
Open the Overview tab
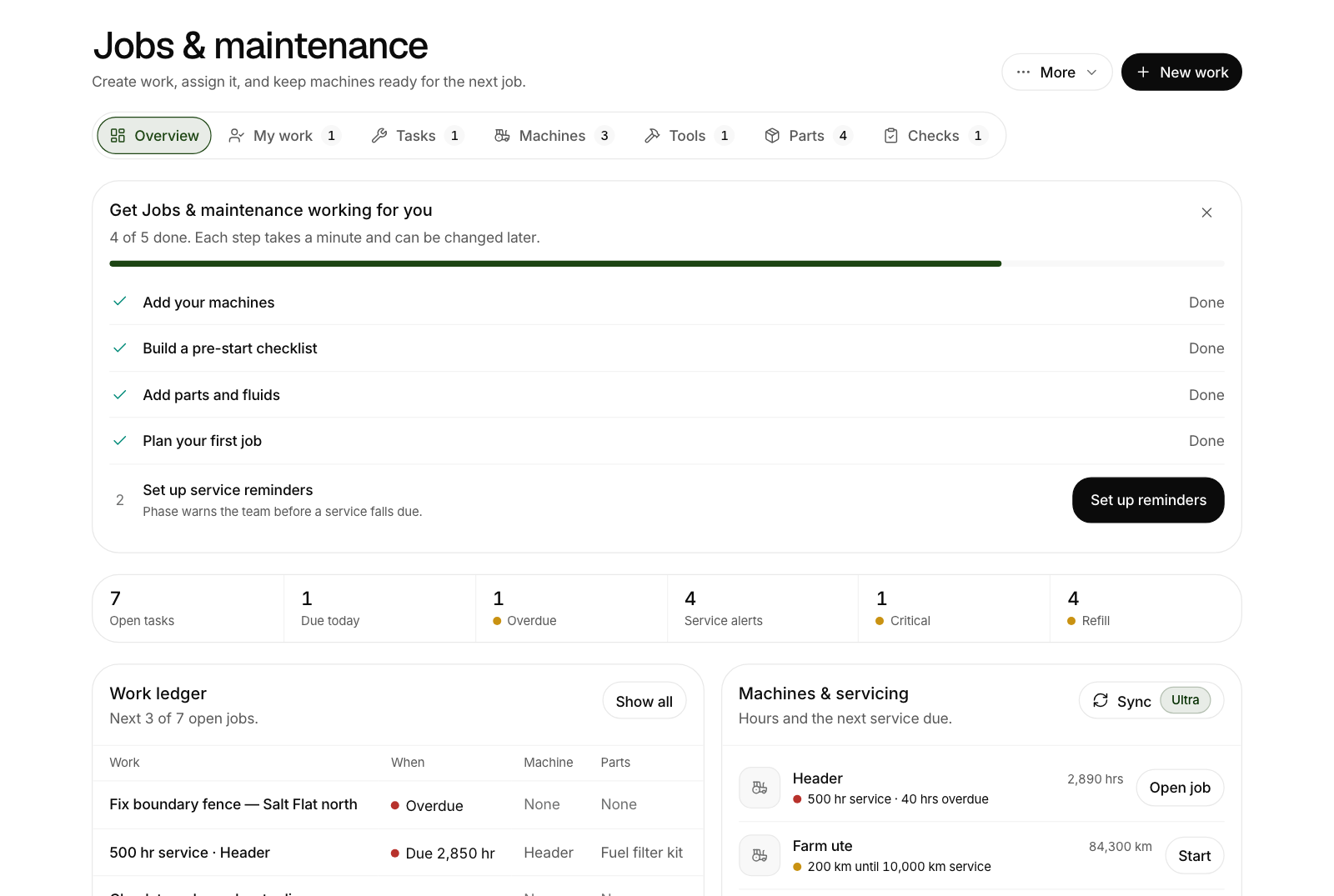154,136
